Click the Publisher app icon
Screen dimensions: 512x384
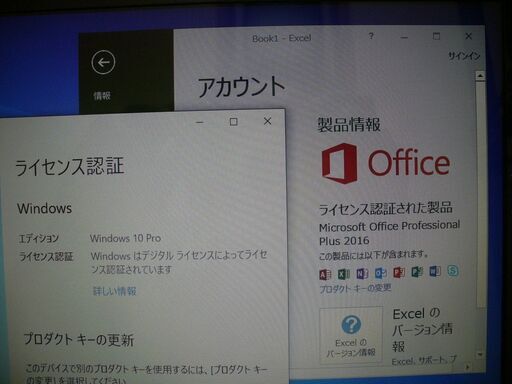click(x=417, y=272)
